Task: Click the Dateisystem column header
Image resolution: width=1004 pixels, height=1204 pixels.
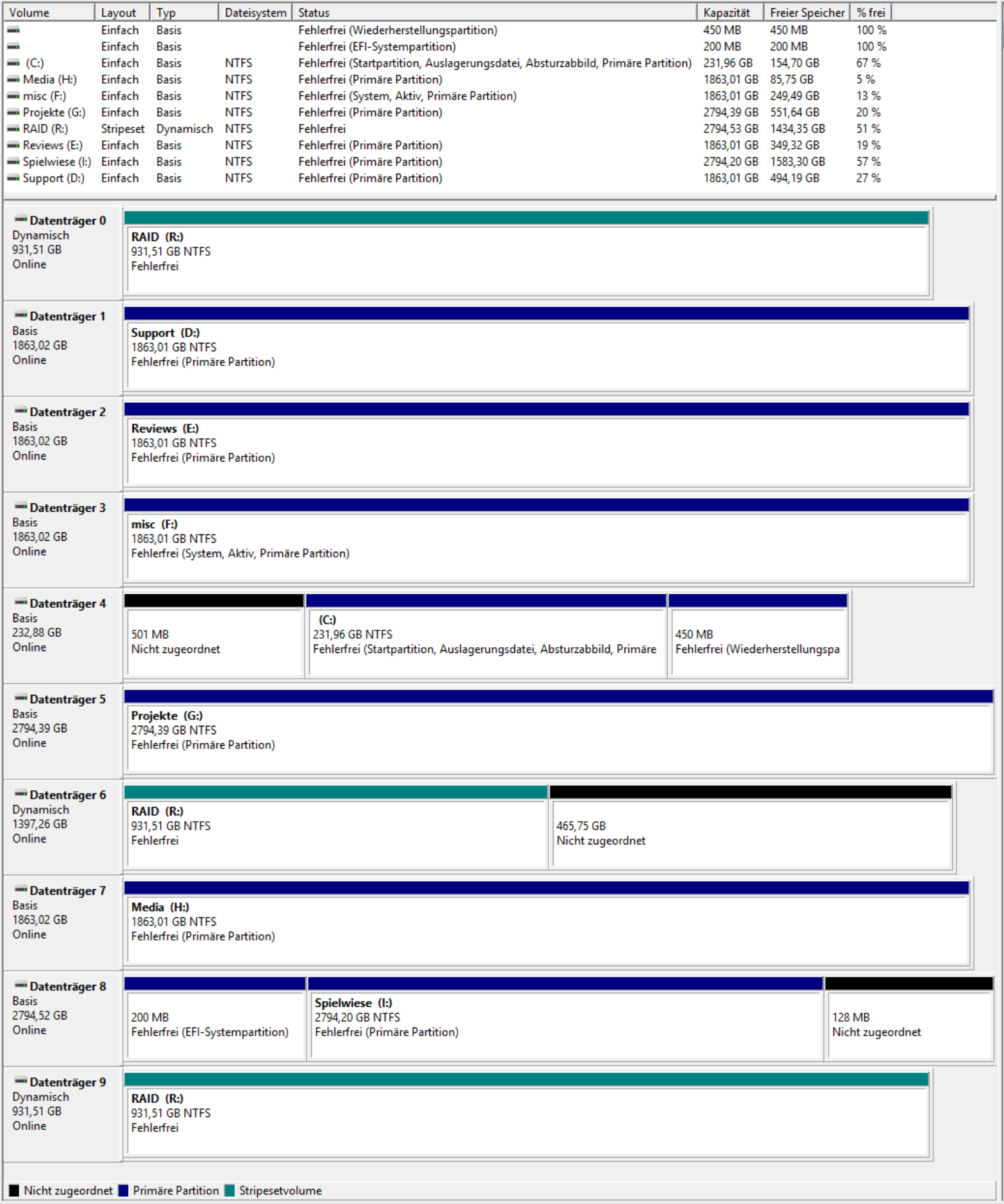Action: pos(255,12)
